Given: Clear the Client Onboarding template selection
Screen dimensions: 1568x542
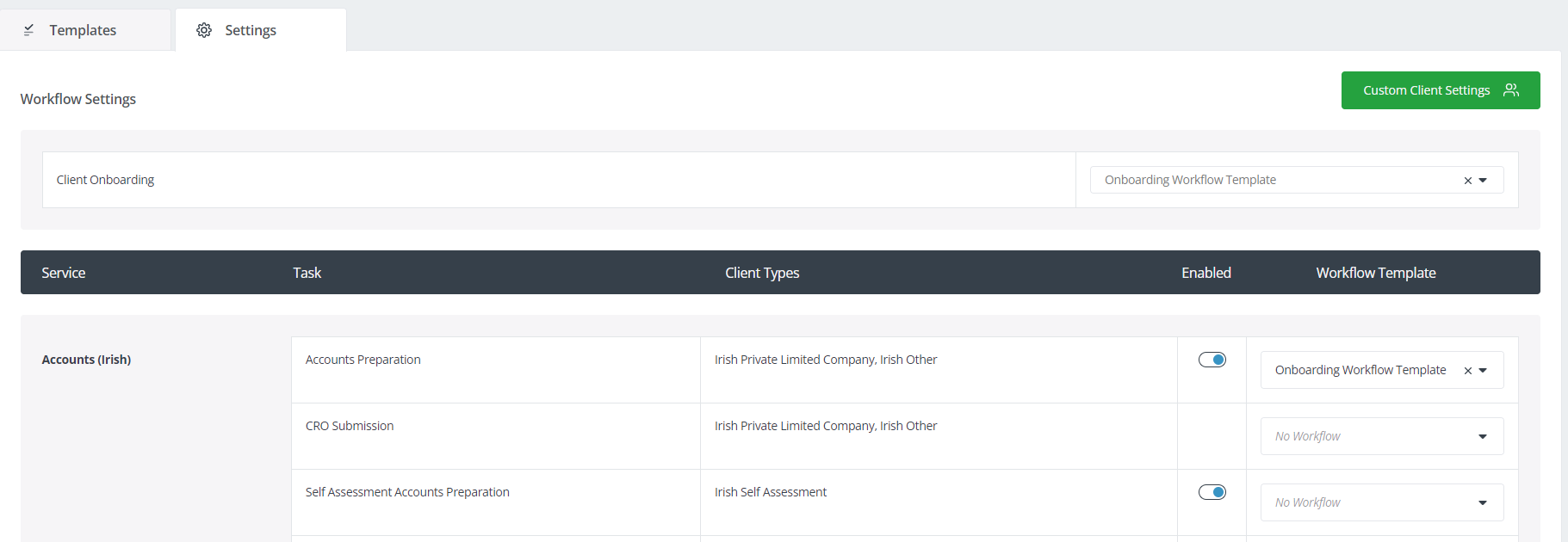Looking at the screenshot, I should pyautogui.click(x=1467, y=181).
